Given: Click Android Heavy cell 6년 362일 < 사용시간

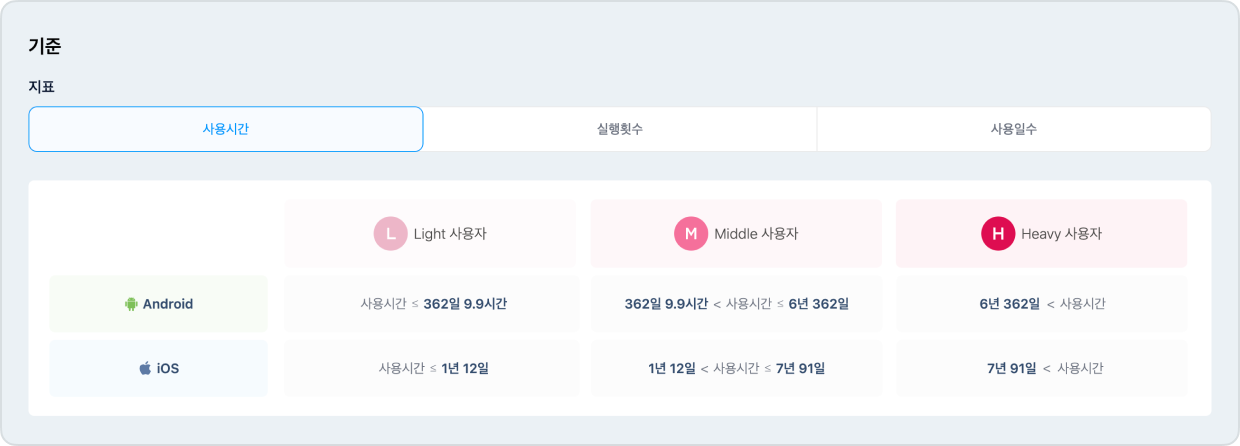Looking at the screenshot, I should tap(1041, 304).
